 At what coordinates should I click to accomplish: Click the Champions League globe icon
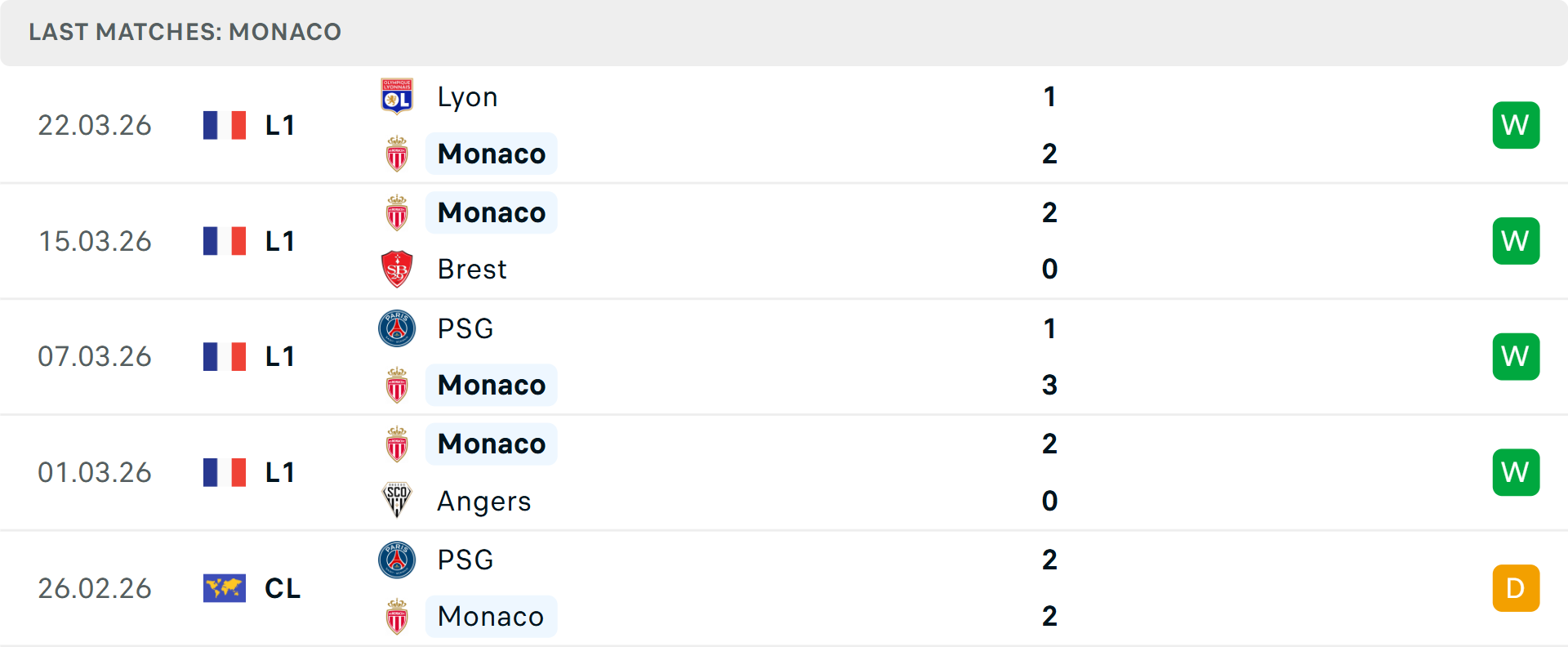point(224,588)
